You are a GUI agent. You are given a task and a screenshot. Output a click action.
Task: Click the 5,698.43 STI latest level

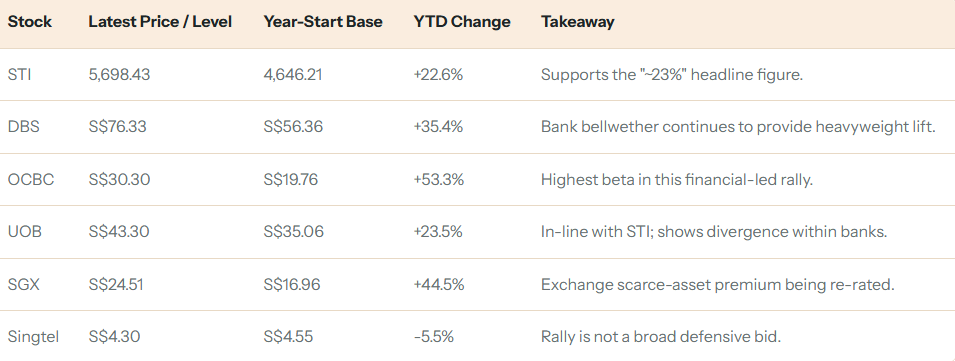119,75
